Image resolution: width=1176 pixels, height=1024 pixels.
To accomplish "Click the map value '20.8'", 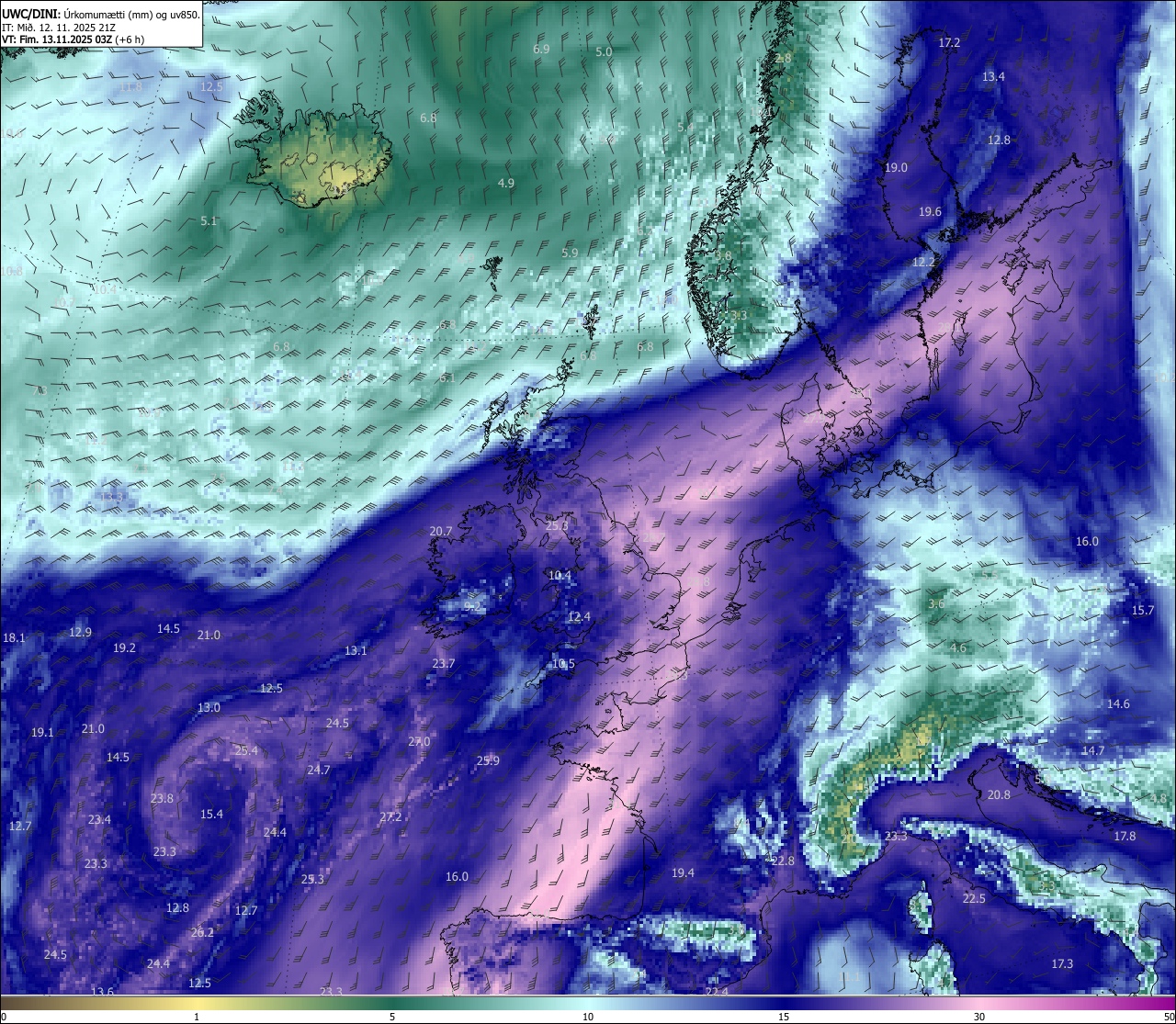I will (998, 795).
